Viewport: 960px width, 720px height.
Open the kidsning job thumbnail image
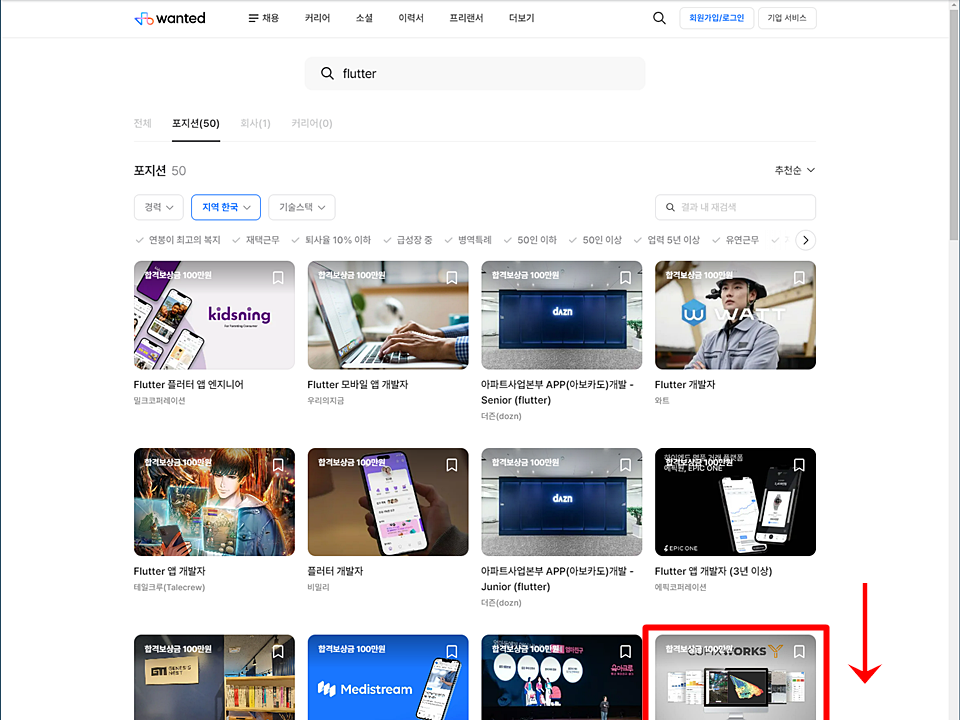214,315
